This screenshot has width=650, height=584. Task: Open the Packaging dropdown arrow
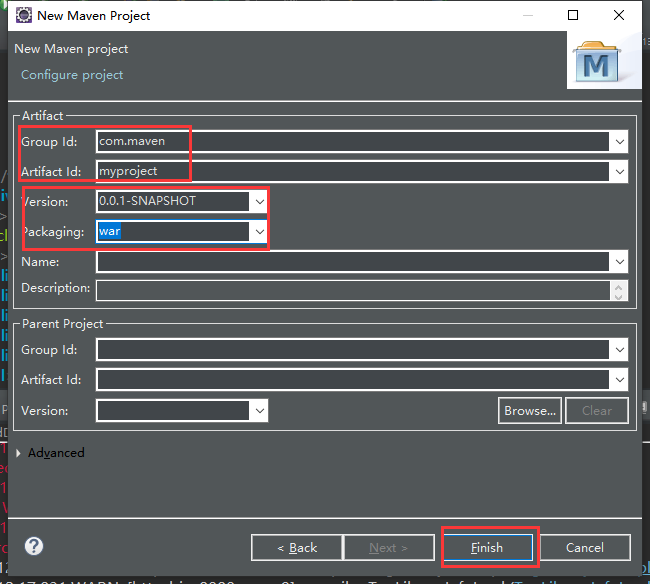[260, 232]
